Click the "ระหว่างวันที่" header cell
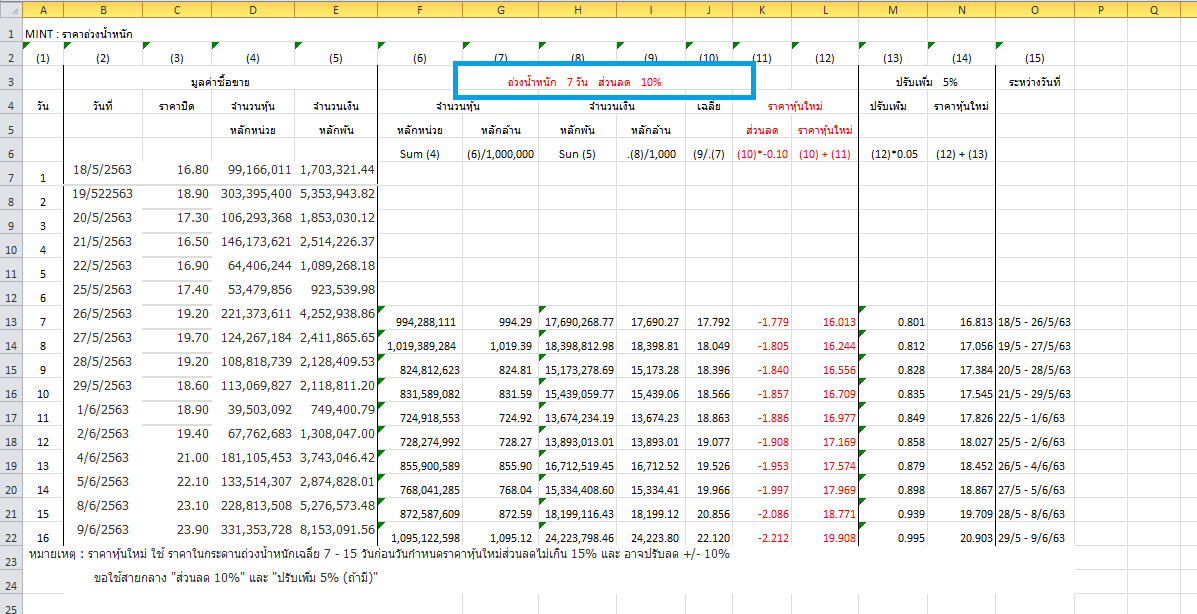The image size is (1197, 614). (x=1034, y=81)
